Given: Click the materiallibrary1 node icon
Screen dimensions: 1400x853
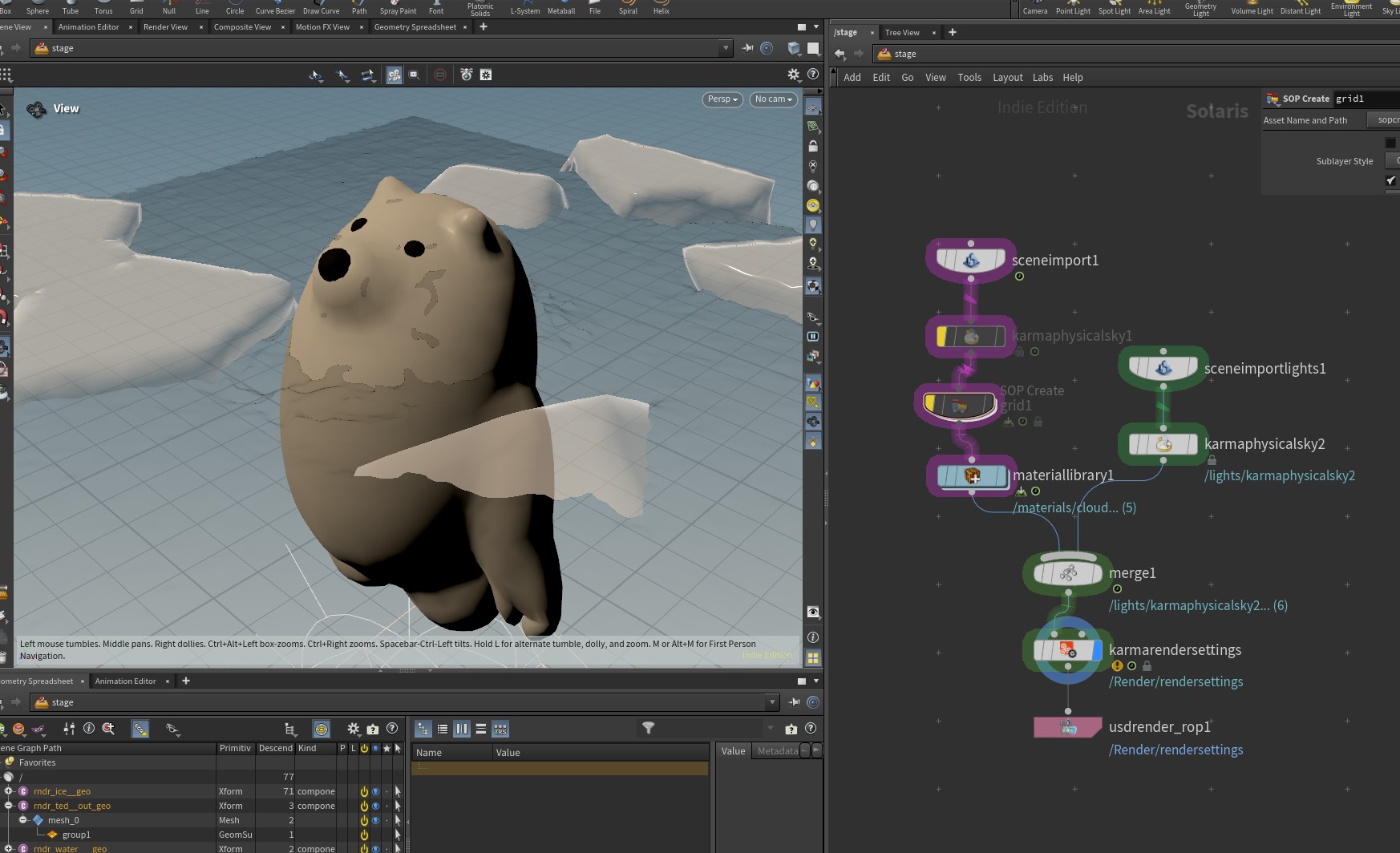Looking at the screenshot, I should pyautogui.click(x=972, y=476).
